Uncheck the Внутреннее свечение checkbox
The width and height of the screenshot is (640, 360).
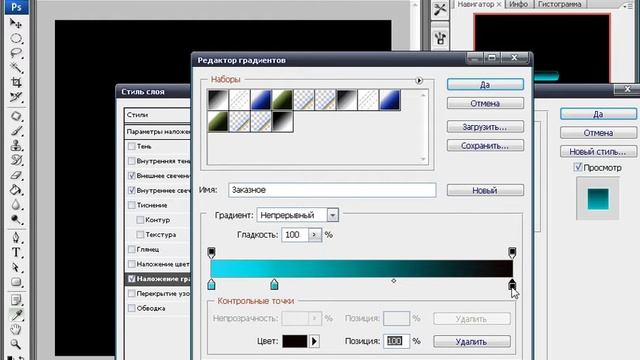131,190
